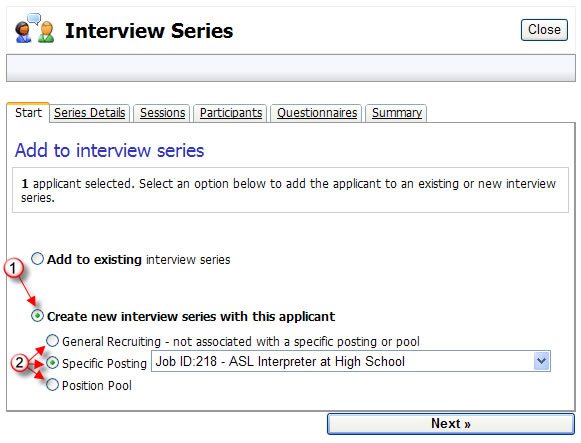Open the Job ID:218 ASL Interpreter combo box
The image size is (581, 443).
tap(351, 361)
